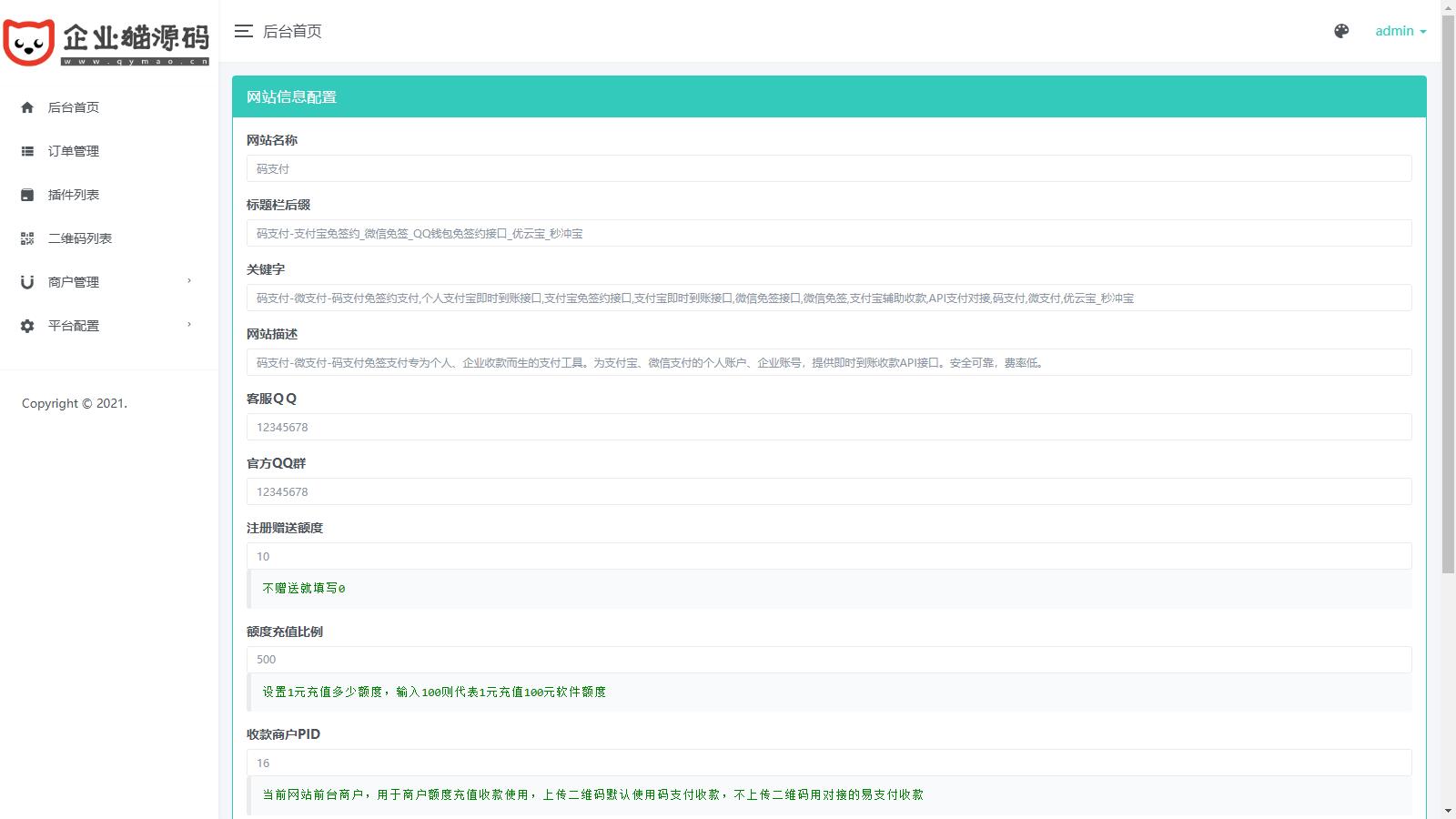Toggle the sidebar with the hamburger icon

coord(243,31)
